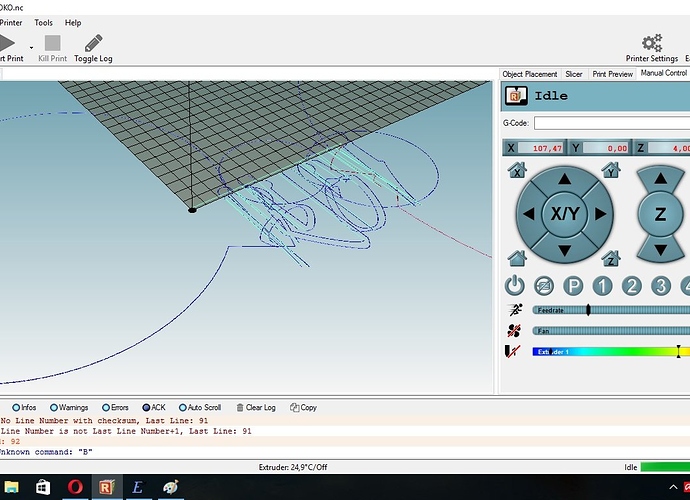690x500 pixels.
Task: Adjust the Fan speed slider
Action: click(x=611, y=331)
